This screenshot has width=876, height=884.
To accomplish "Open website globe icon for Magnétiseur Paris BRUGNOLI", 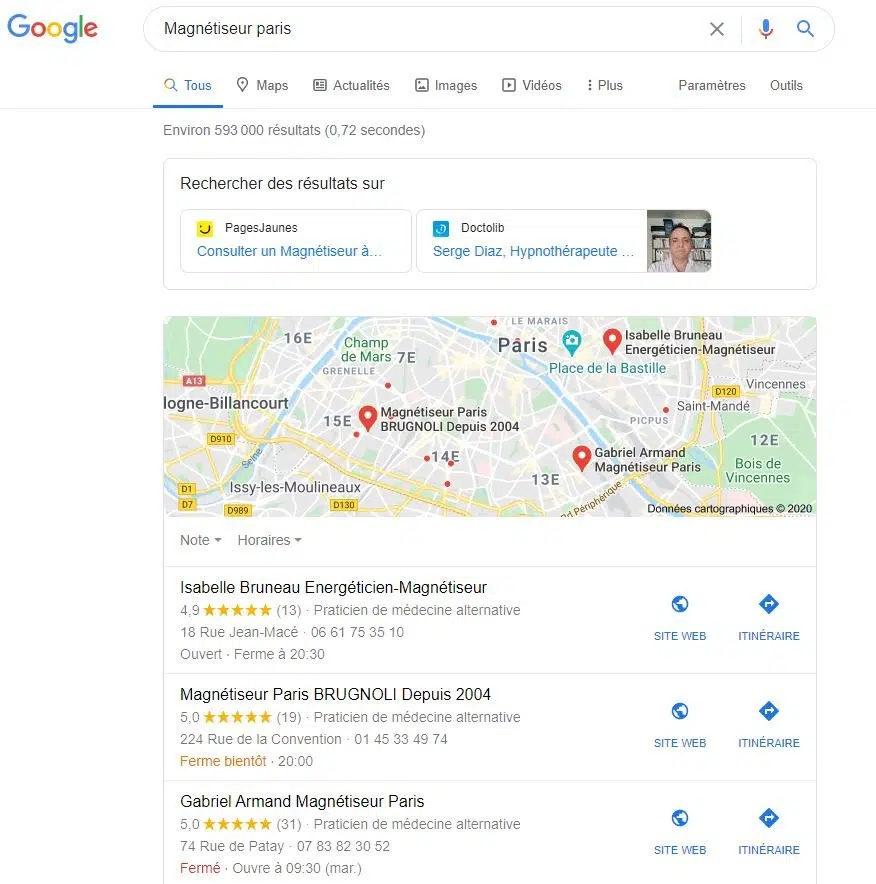I will point(680,711).
